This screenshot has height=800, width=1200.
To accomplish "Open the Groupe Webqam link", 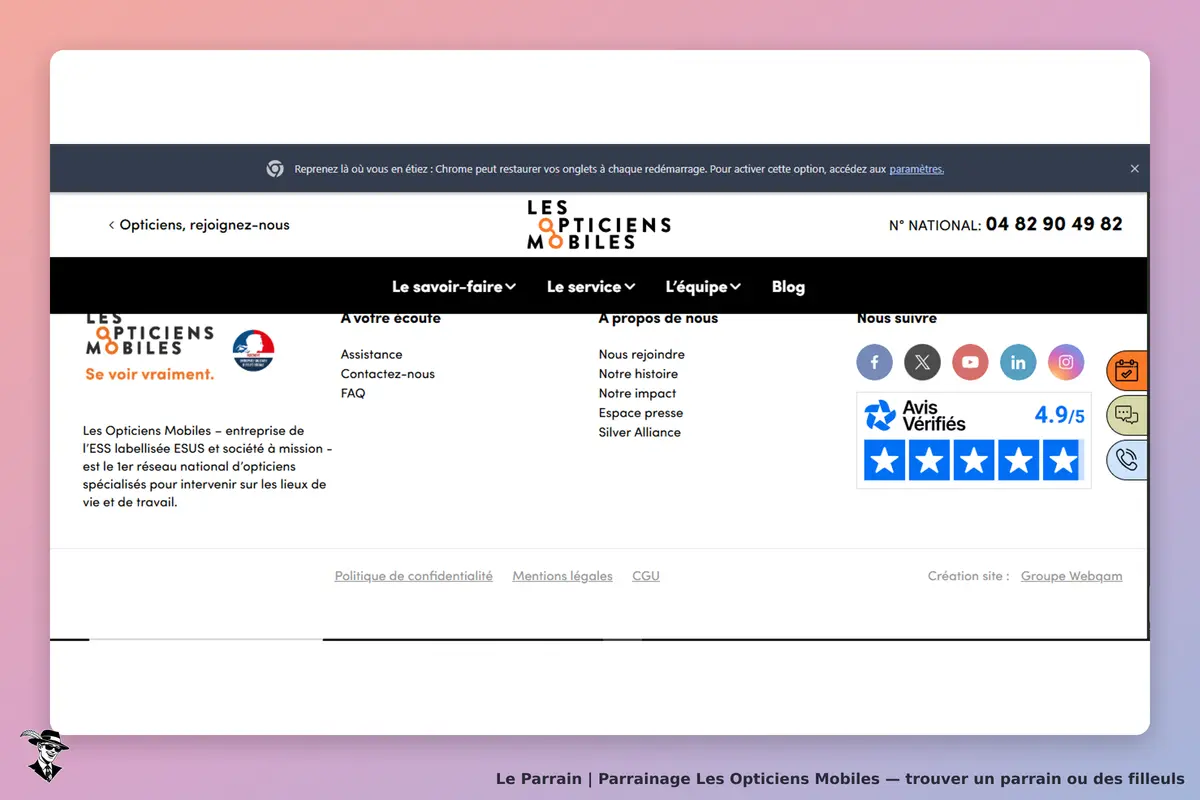I will coord(1071,576).
